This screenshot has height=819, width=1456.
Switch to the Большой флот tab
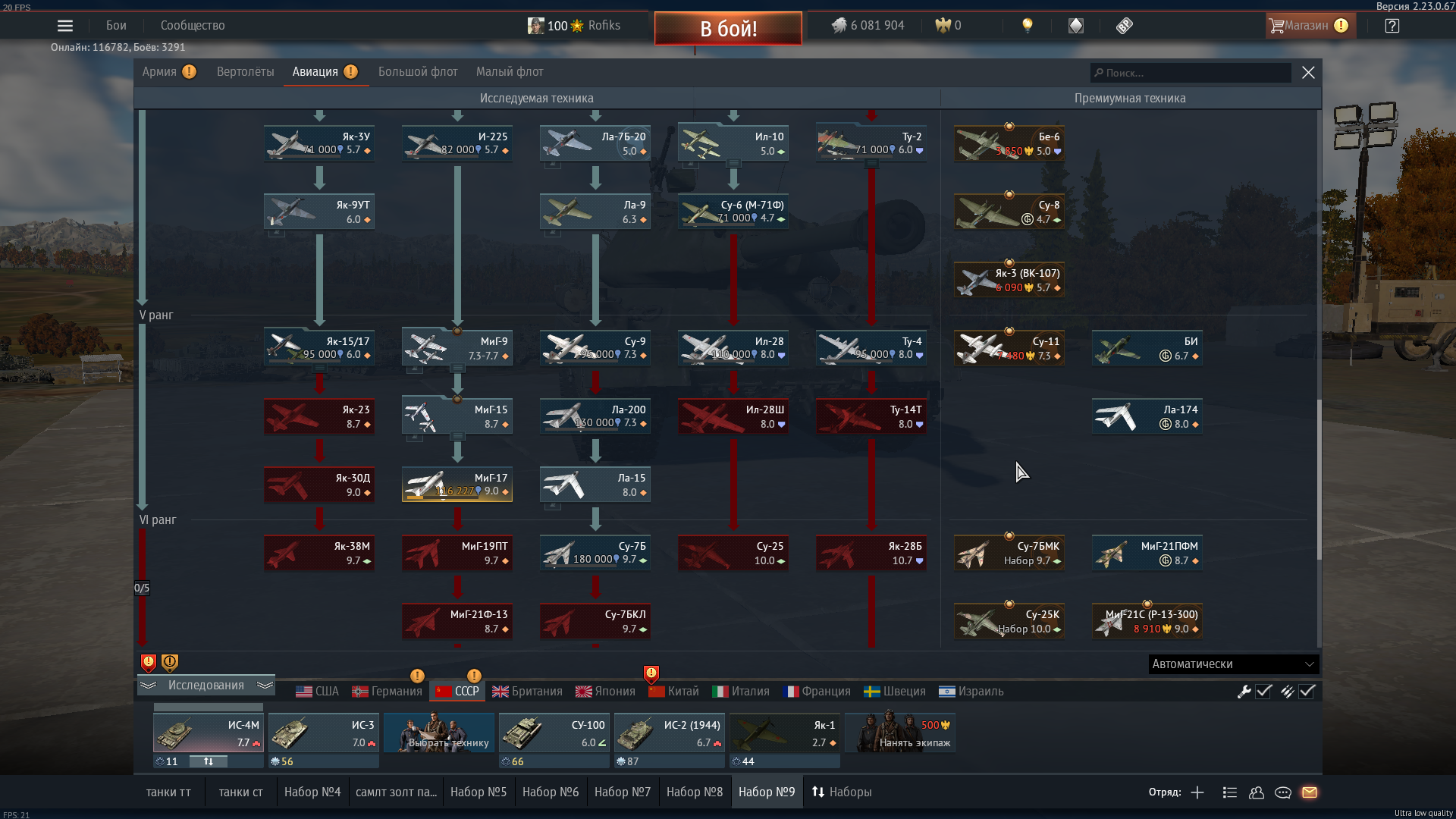(x=418, y=72)
